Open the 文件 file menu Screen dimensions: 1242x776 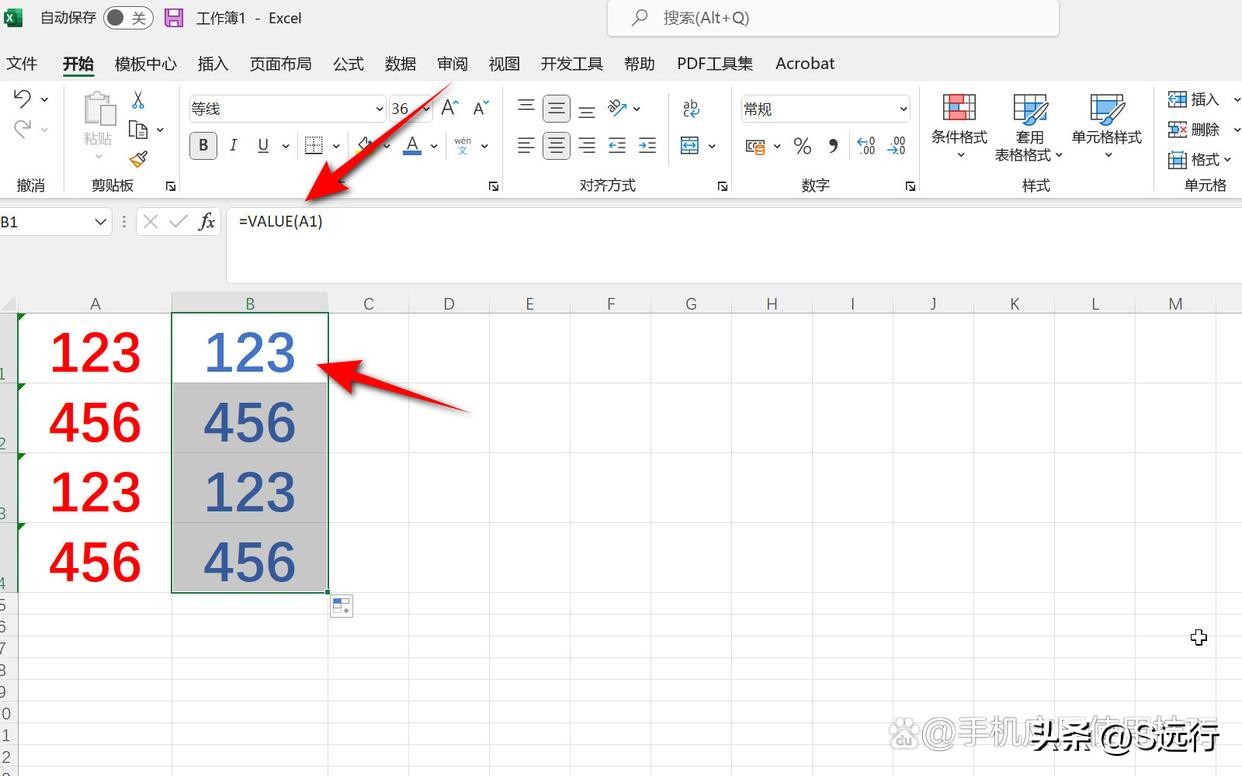point(22,63)
